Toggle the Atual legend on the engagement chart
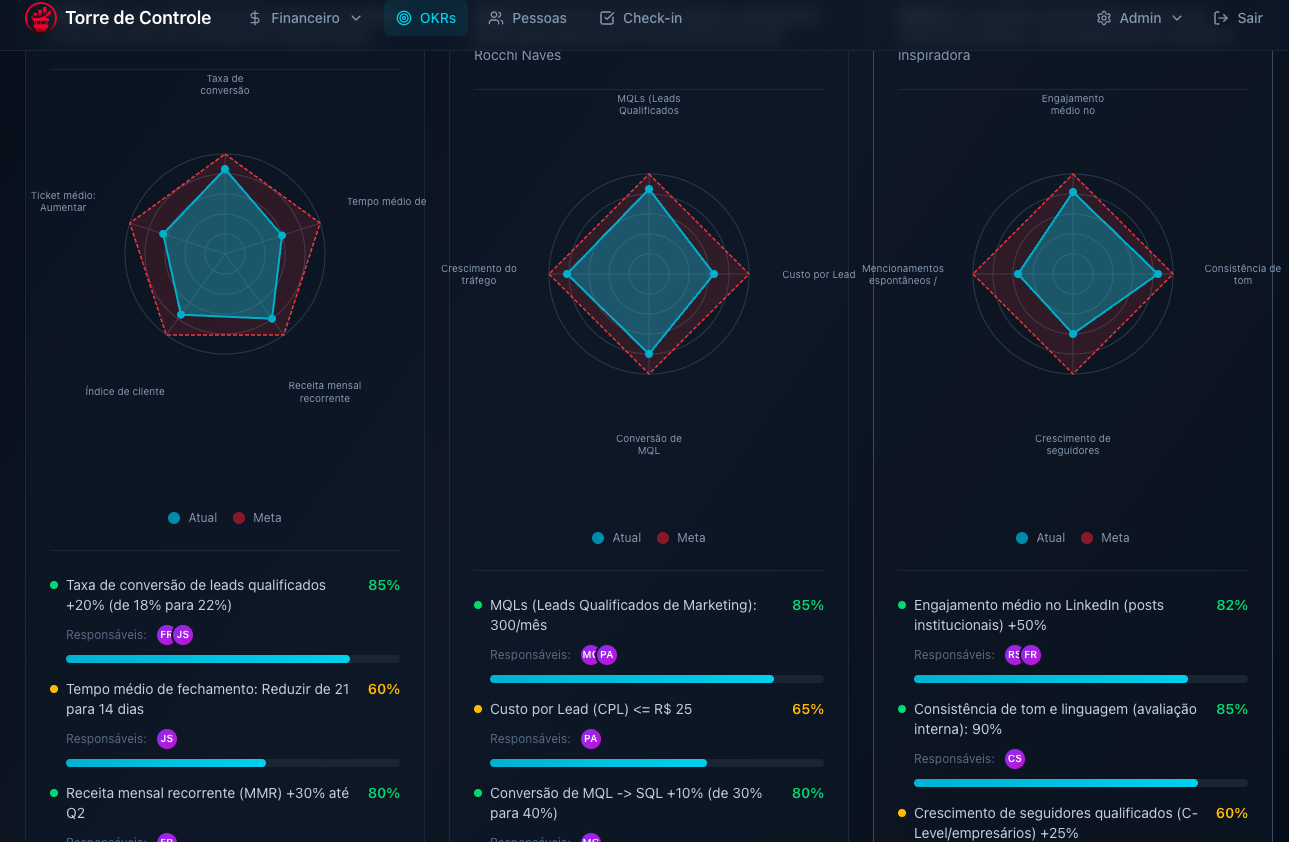The image size is (1289, 842). tap(1040, 537)
